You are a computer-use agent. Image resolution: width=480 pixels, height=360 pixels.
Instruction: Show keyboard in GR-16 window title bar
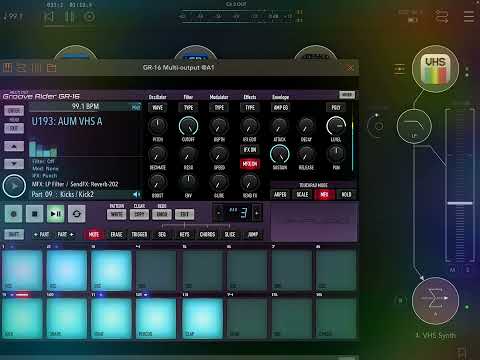[7, 68]
